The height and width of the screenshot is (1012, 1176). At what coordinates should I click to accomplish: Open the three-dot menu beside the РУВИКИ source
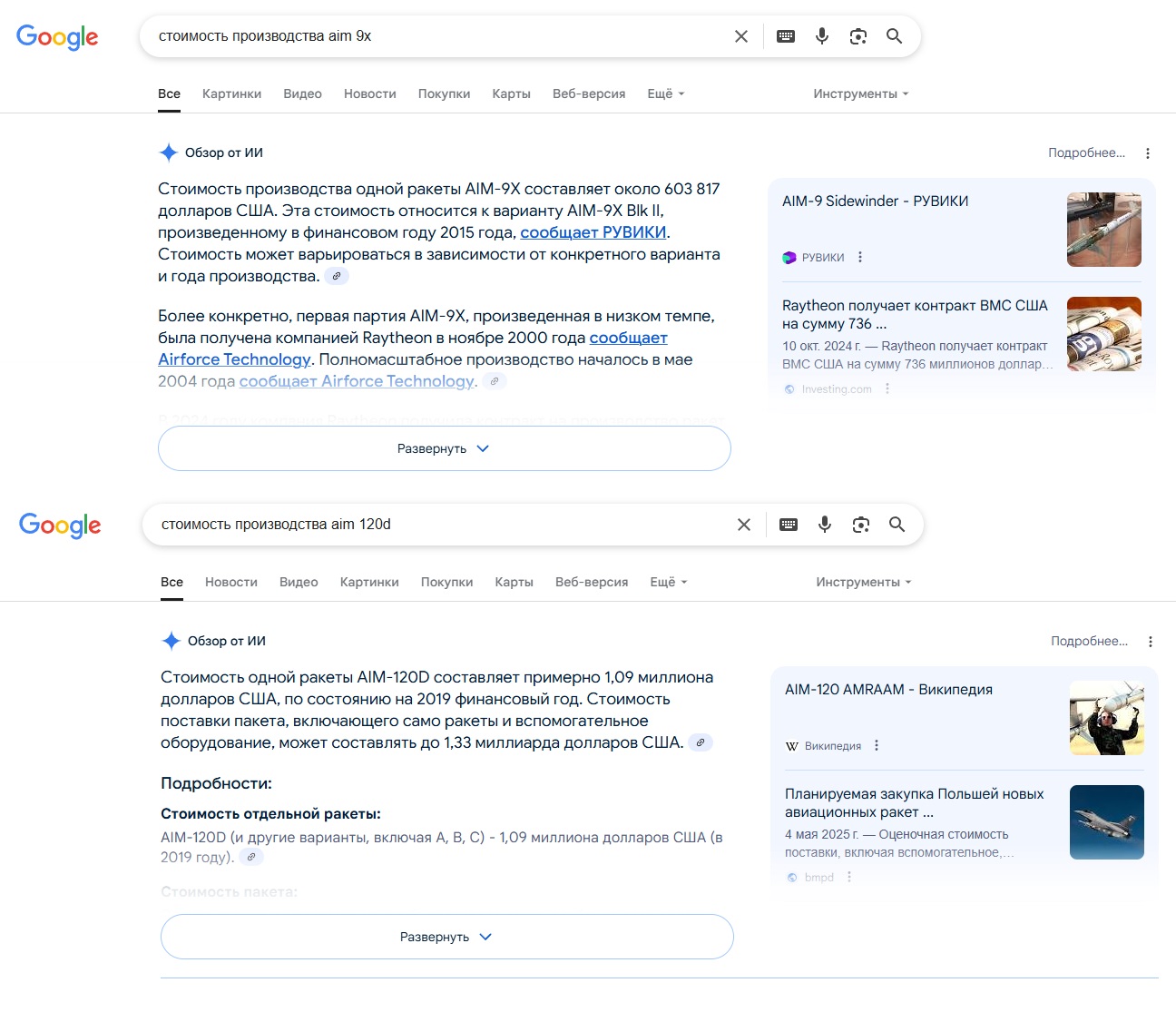(860, 257)
